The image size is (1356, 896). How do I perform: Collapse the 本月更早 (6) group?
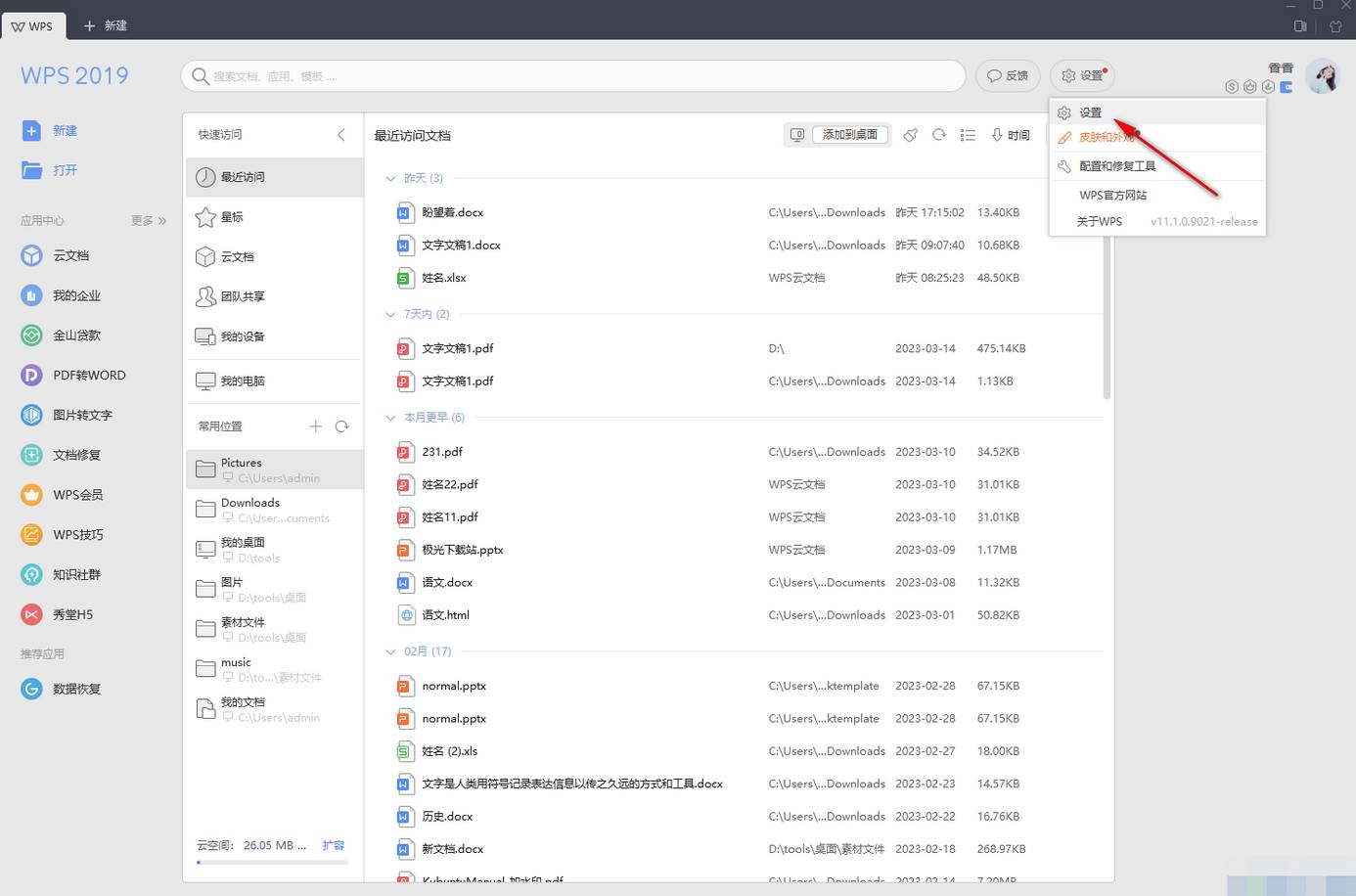coord(390,418)
